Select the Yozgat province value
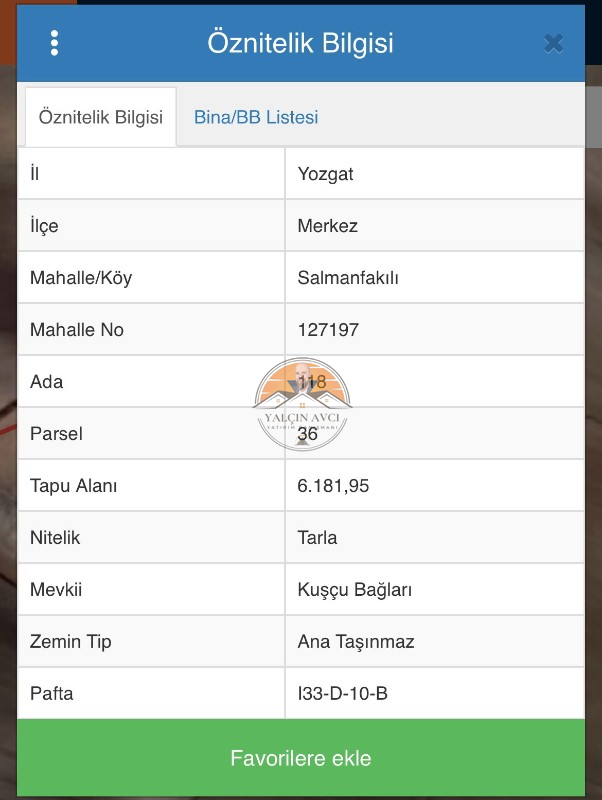Viewport: 602px width, 800px height. [x=325, y=174]
